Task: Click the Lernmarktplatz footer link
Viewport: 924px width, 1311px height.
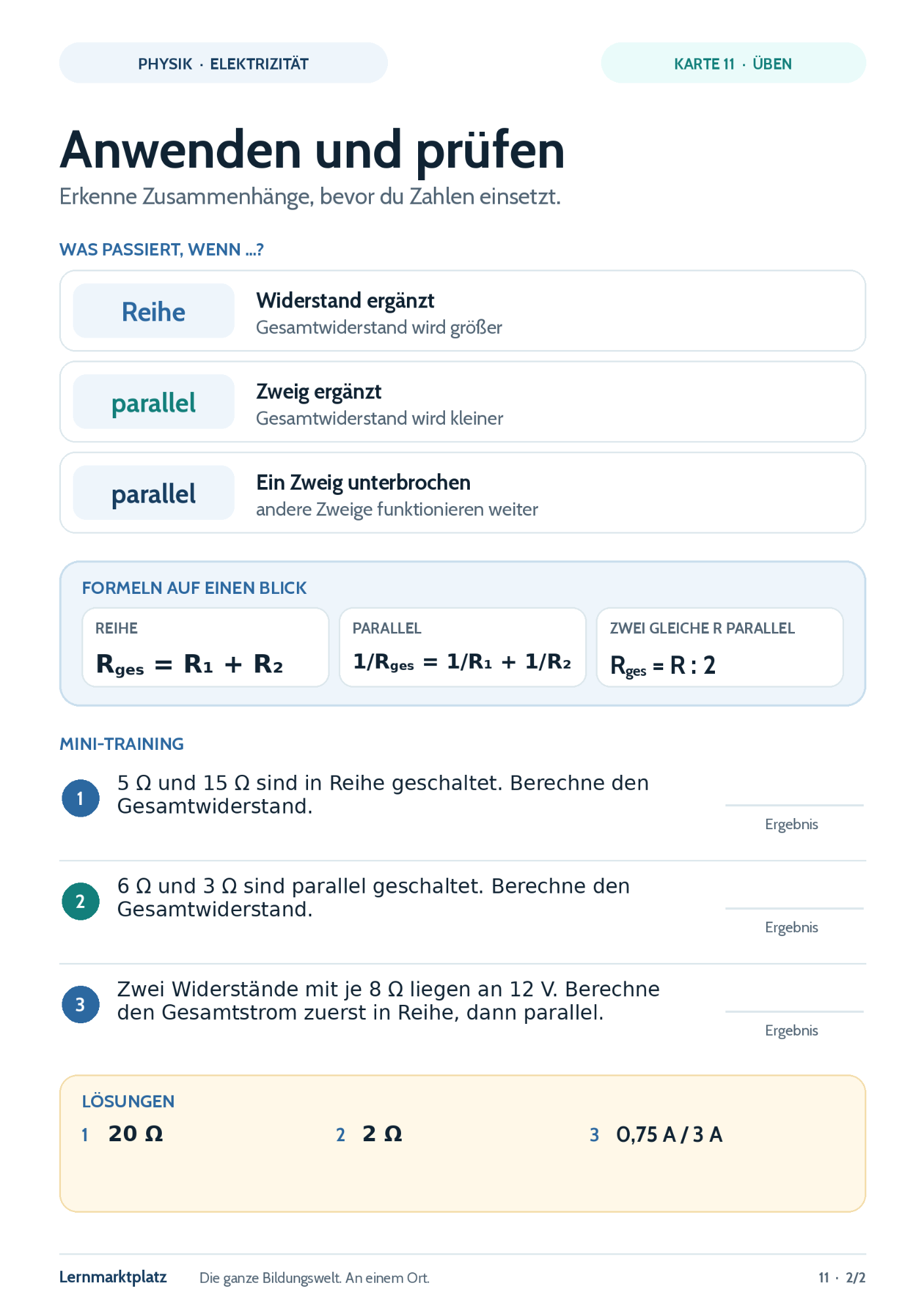Action: [113, 1277]
